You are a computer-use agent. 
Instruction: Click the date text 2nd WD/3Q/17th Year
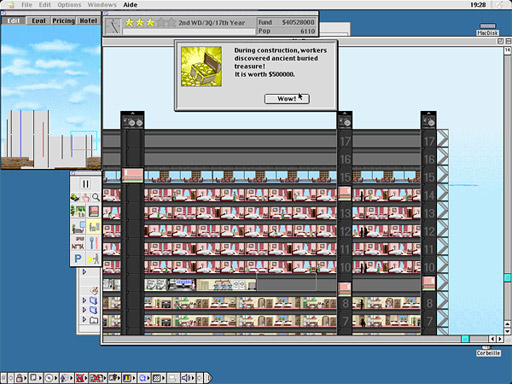(x=212, y=23)
